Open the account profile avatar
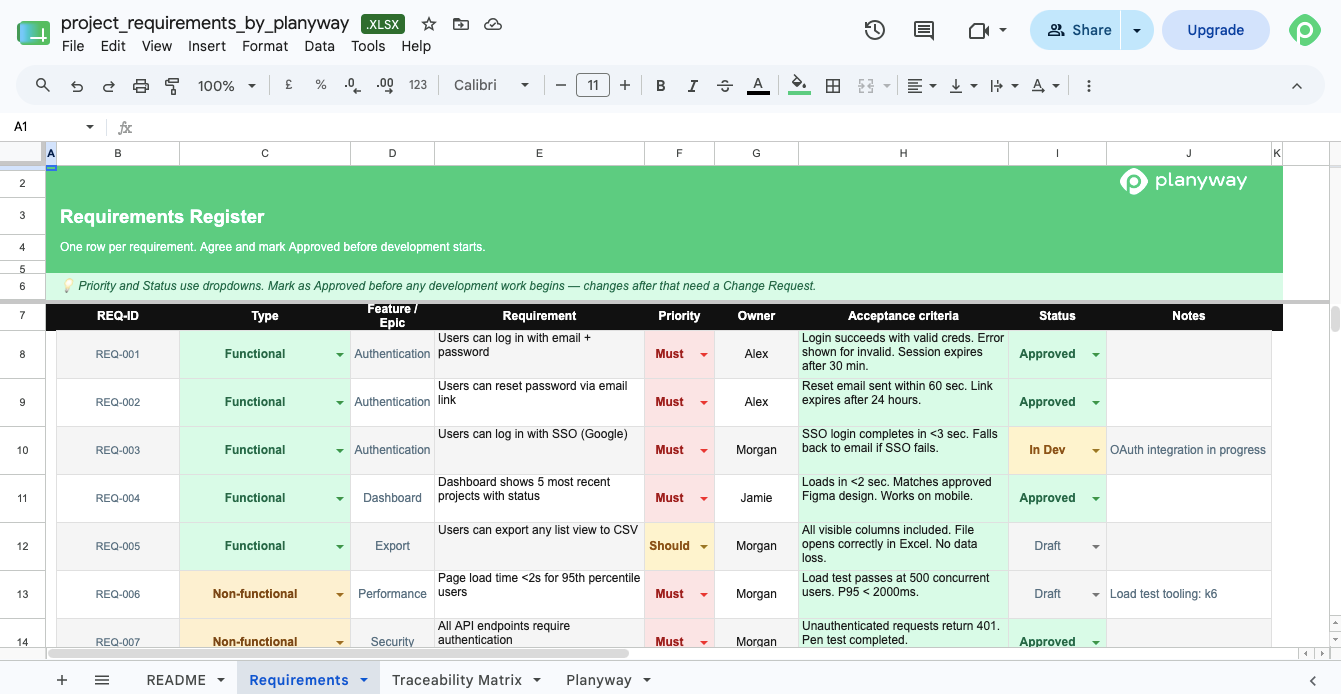This screenshot has width=1341, height=694. pos(1304,30)
